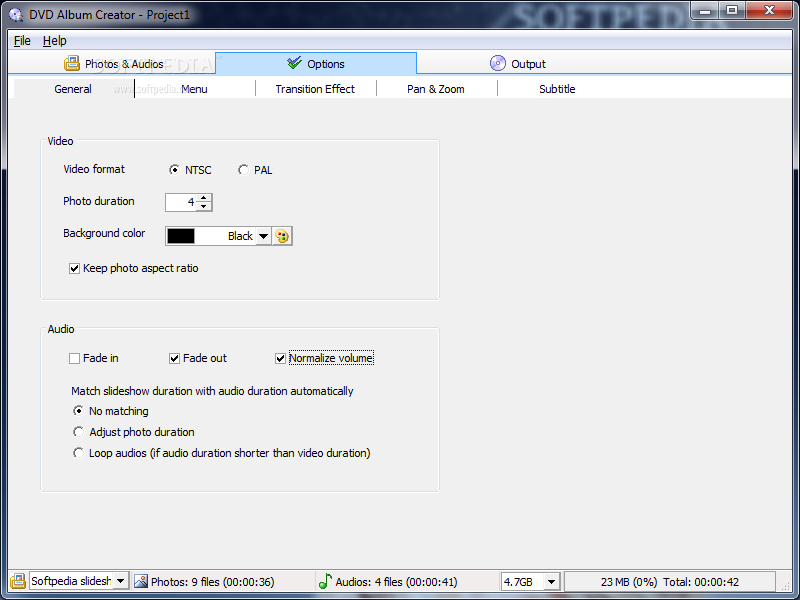Click the black background color swatch
The height and width of the screenshot is (600, 800).
point(181,236)
